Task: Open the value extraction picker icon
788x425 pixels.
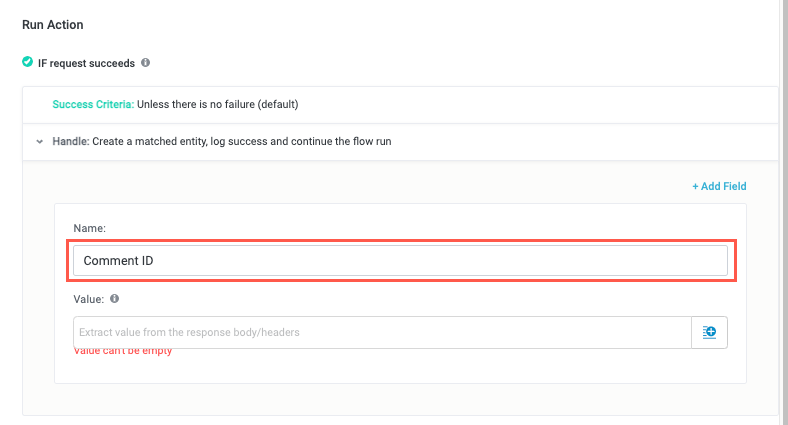Action: tap(709, 332)
